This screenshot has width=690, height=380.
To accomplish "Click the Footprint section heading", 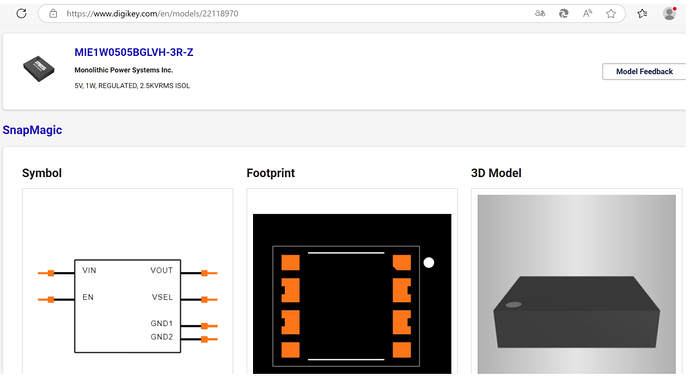I will click(271, 173).
